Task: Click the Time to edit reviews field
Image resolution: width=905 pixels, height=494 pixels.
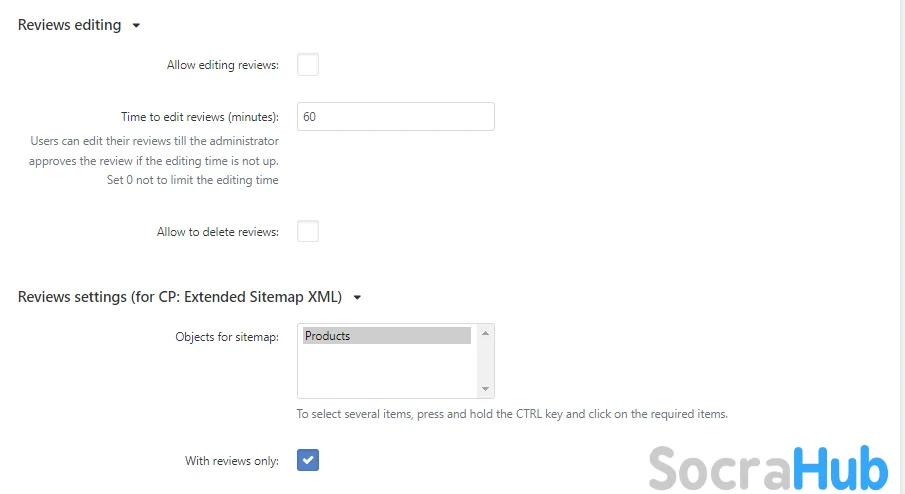Action: point(396,117)
